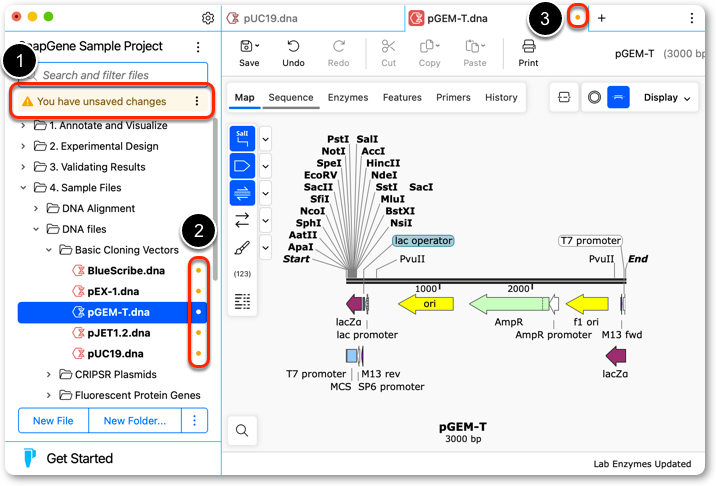Viewport: 716px width, 486px height.
Task: Select the yellow ori feature arrow
Action: click(426, 304)
